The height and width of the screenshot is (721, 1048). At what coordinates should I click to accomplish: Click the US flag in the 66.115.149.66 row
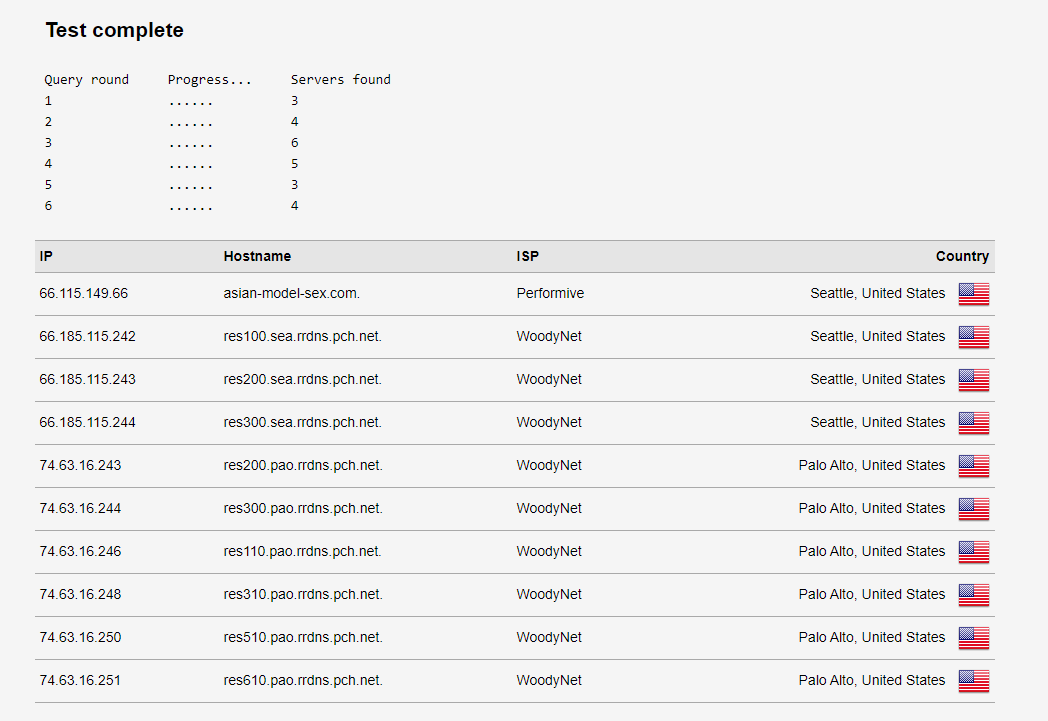(x=974, y=294)
